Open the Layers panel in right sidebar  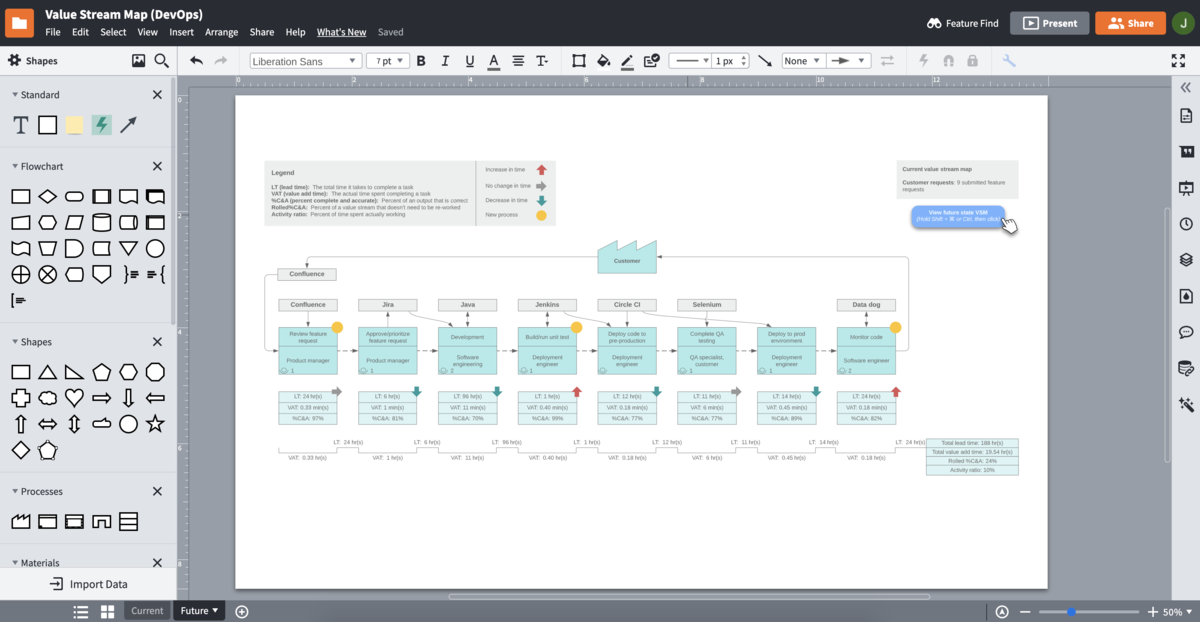(x=1186, y=259)
